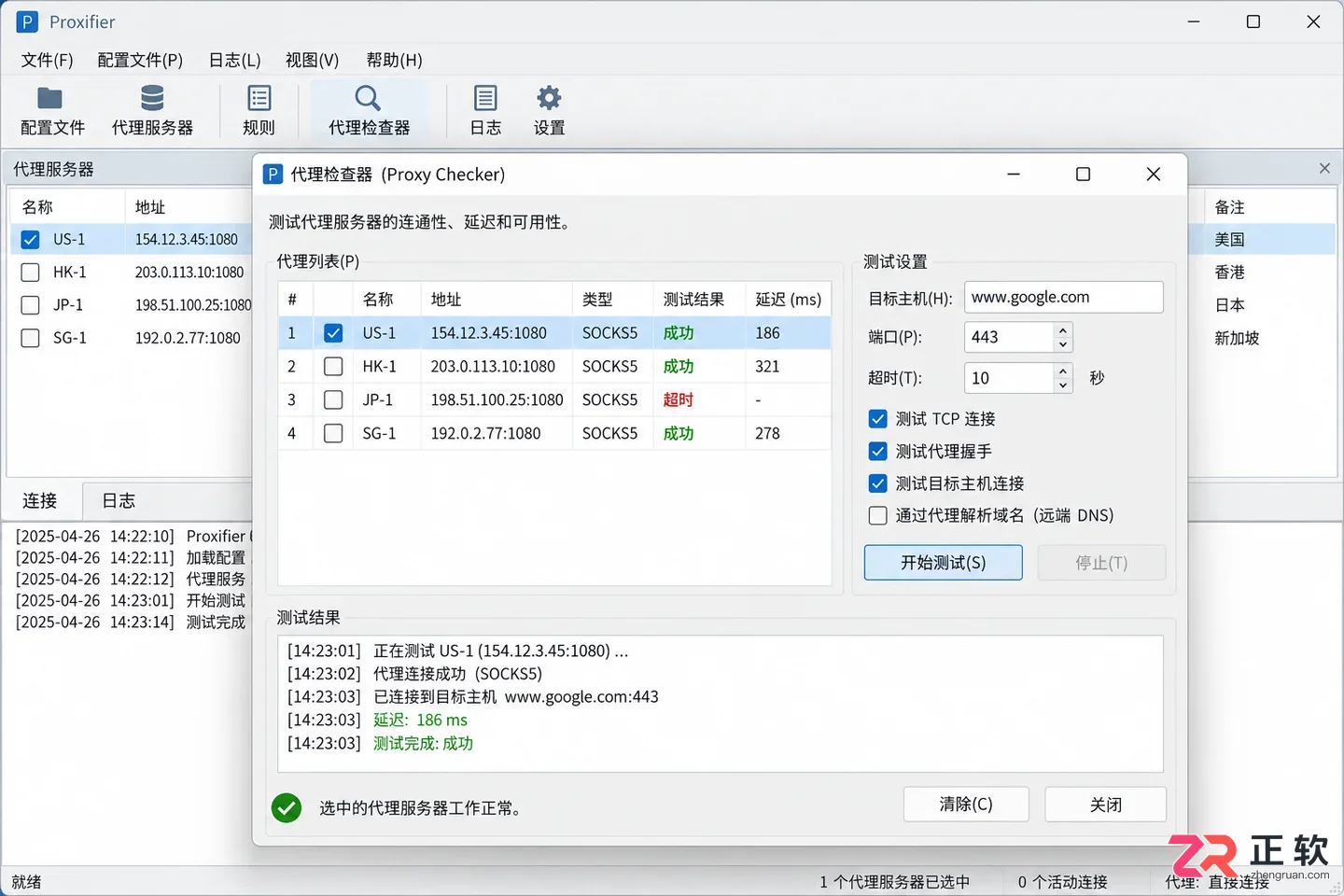Open the 设置 gear toolbar icon
The height and width of the screenshot is (896, 1344).
(x=549, y=98)
